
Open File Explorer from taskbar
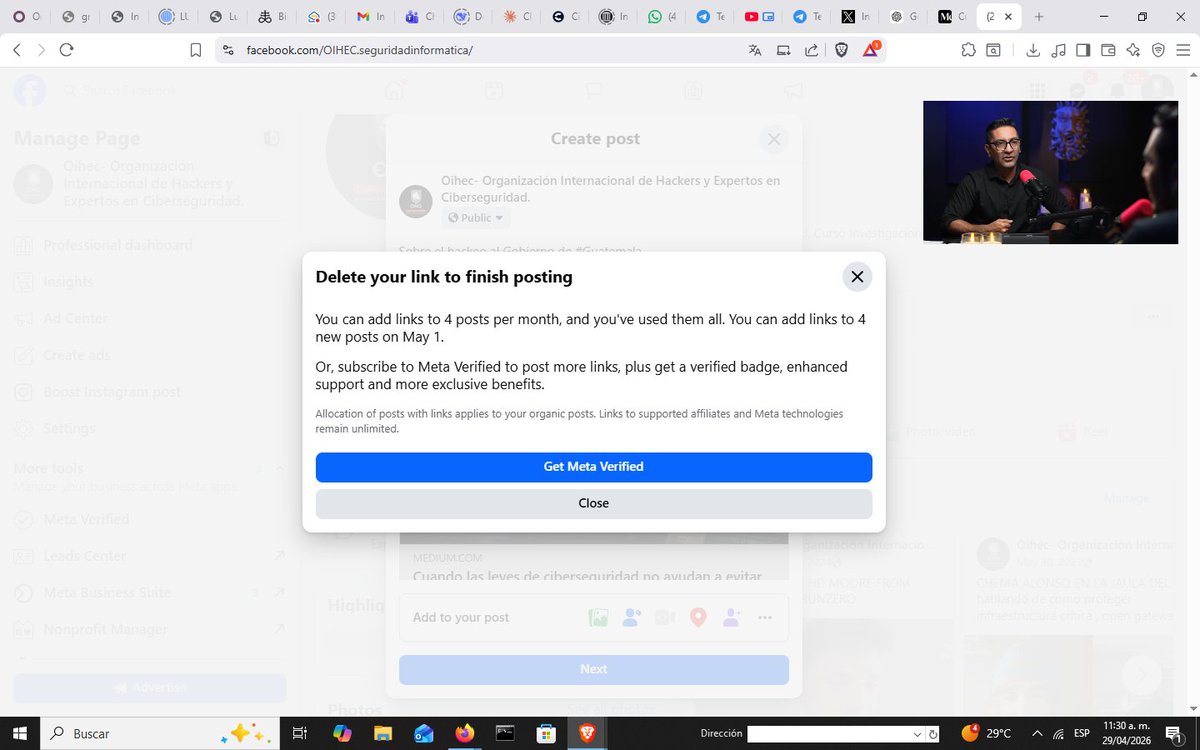383,733
